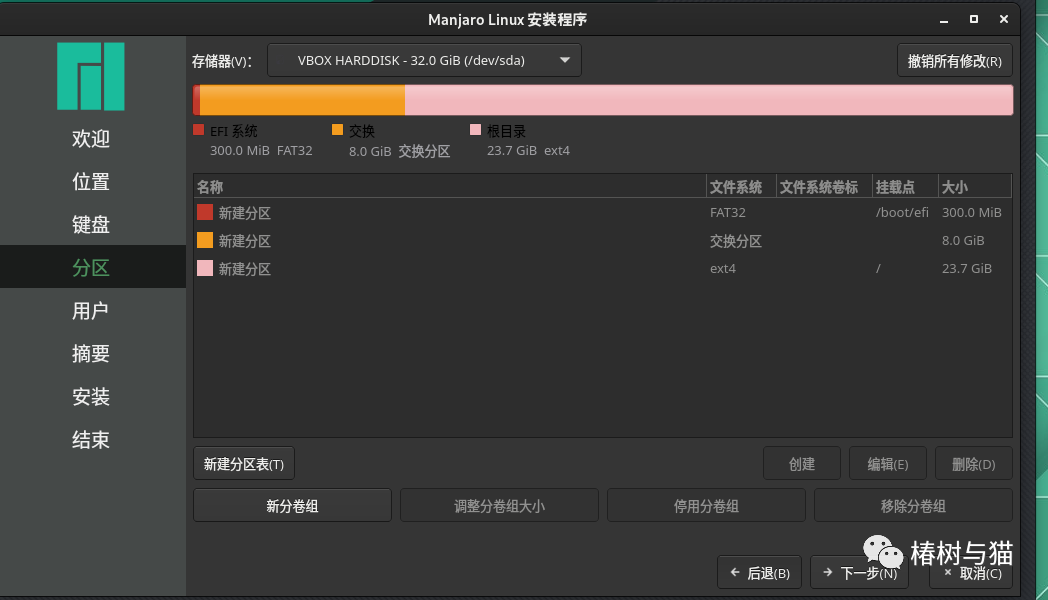This screenshot has height=600, width=1048.
Task: Open the 存储器 device dropdown
Action: (424, 61)
